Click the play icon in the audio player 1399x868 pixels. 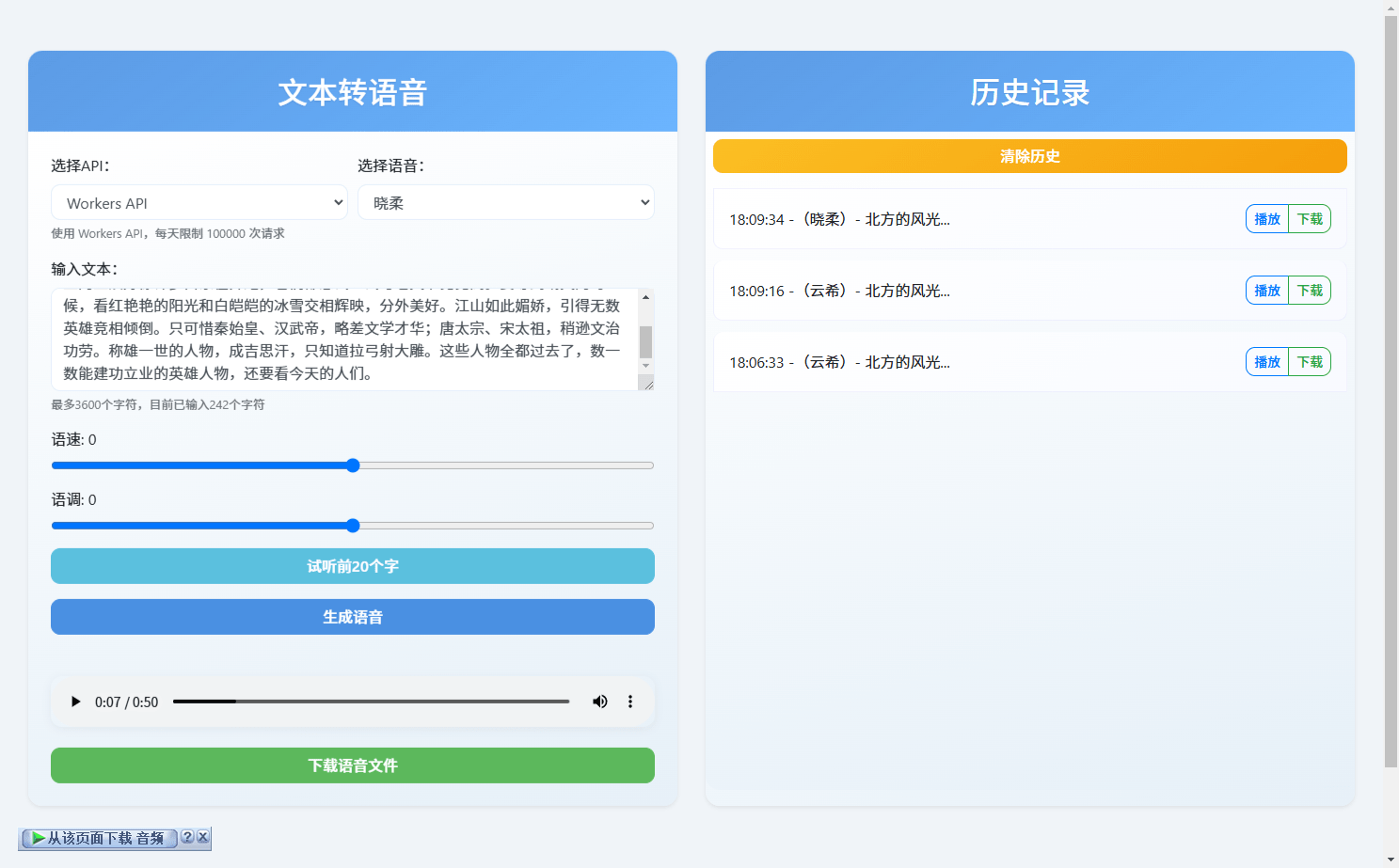75,702
